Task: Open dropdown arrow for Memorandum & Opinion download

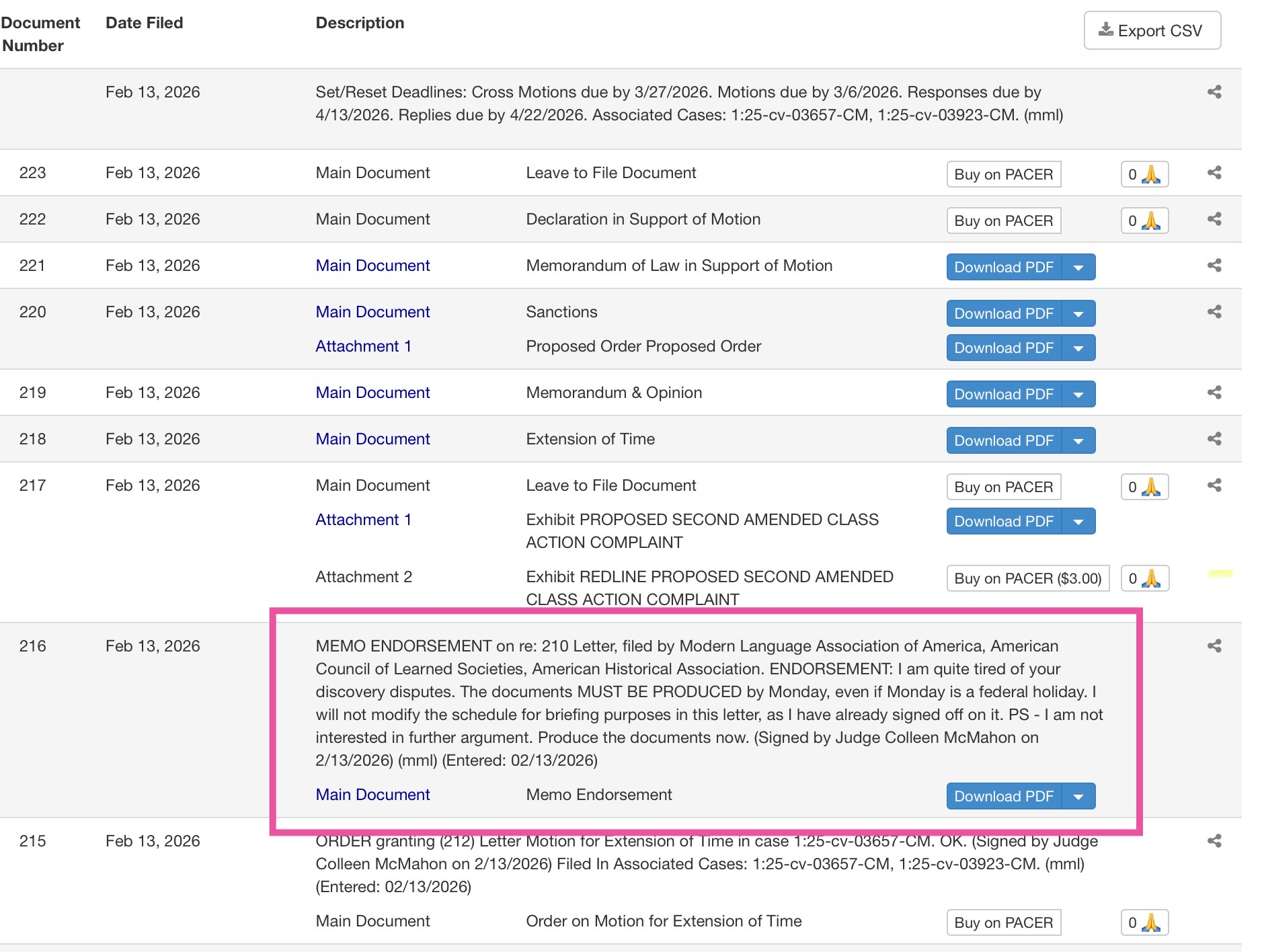Action: 1078,394
